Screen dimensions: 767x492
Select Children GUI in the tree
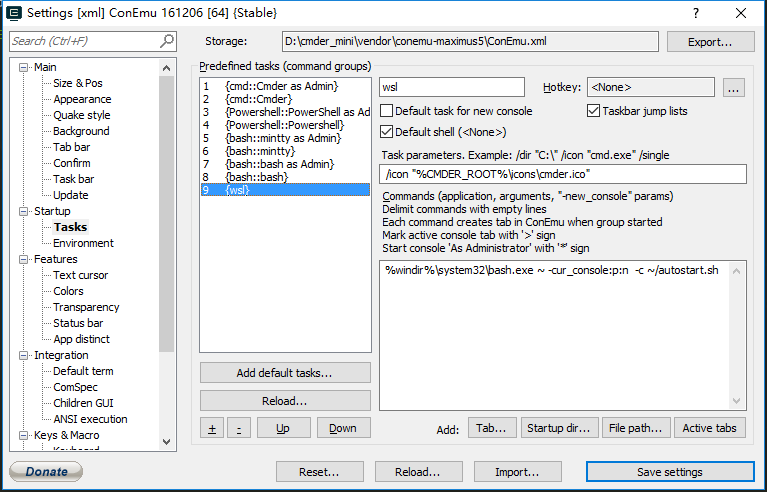(x=83, y=403)
